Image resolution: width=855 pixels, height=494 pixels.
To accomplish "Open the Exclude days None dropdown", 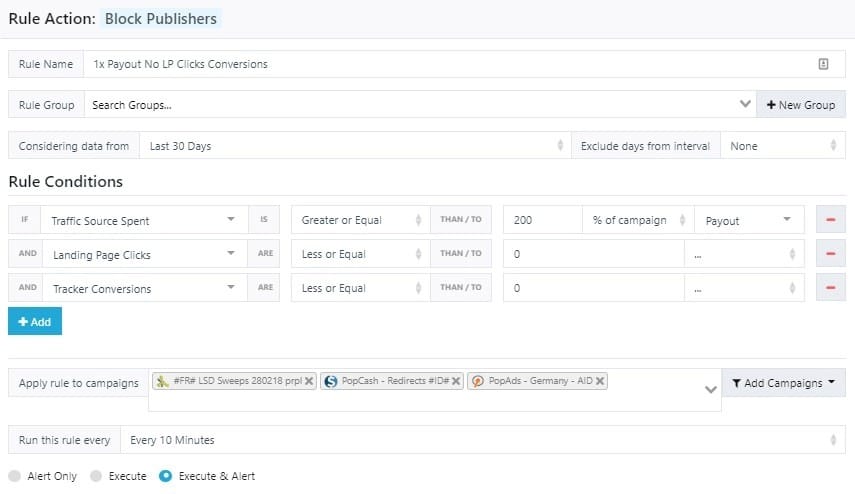I will pyautogui.click(x=782, y=146).
